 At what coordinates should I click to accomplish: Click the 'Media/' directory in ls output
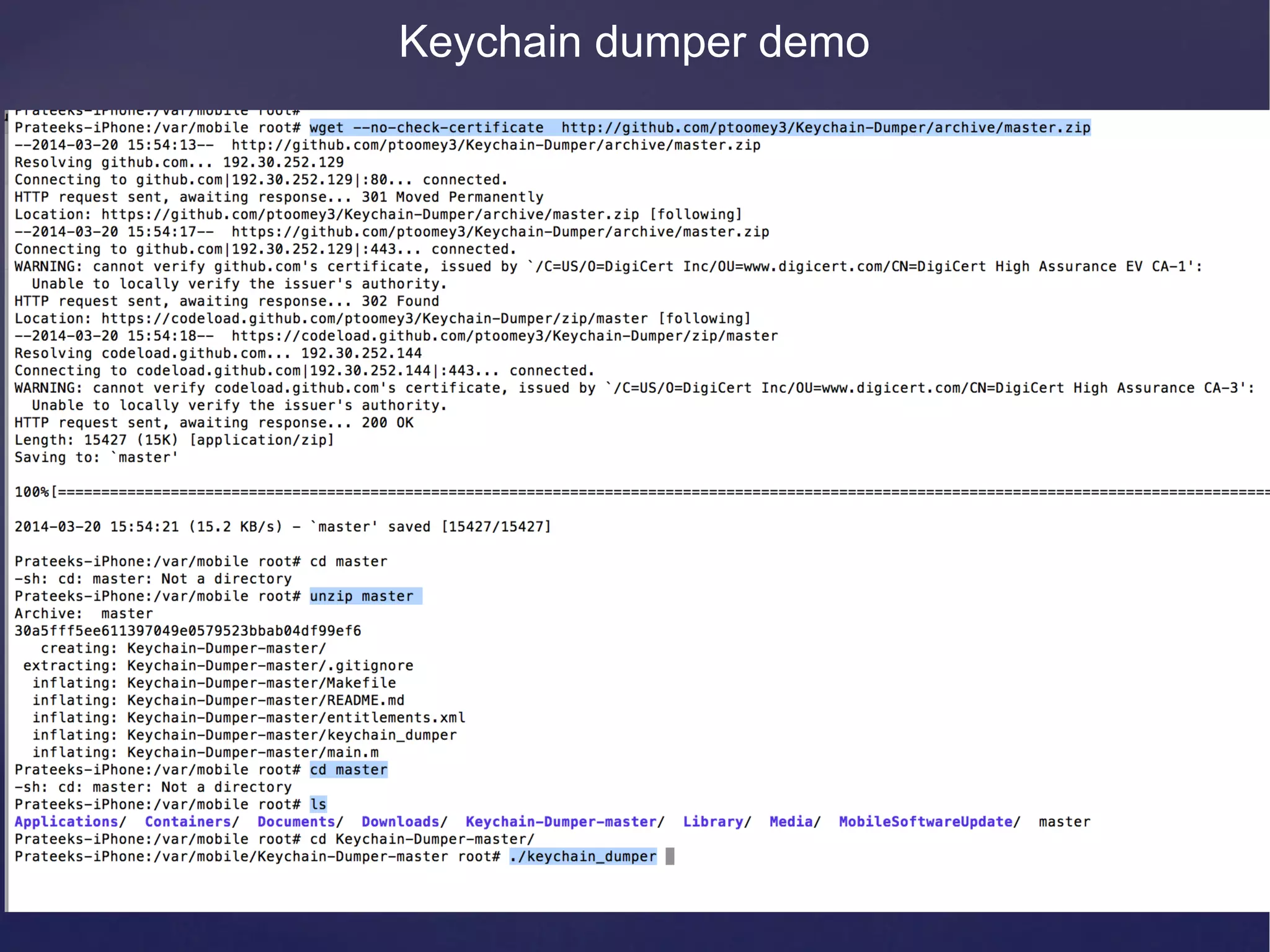coord(796,822)
